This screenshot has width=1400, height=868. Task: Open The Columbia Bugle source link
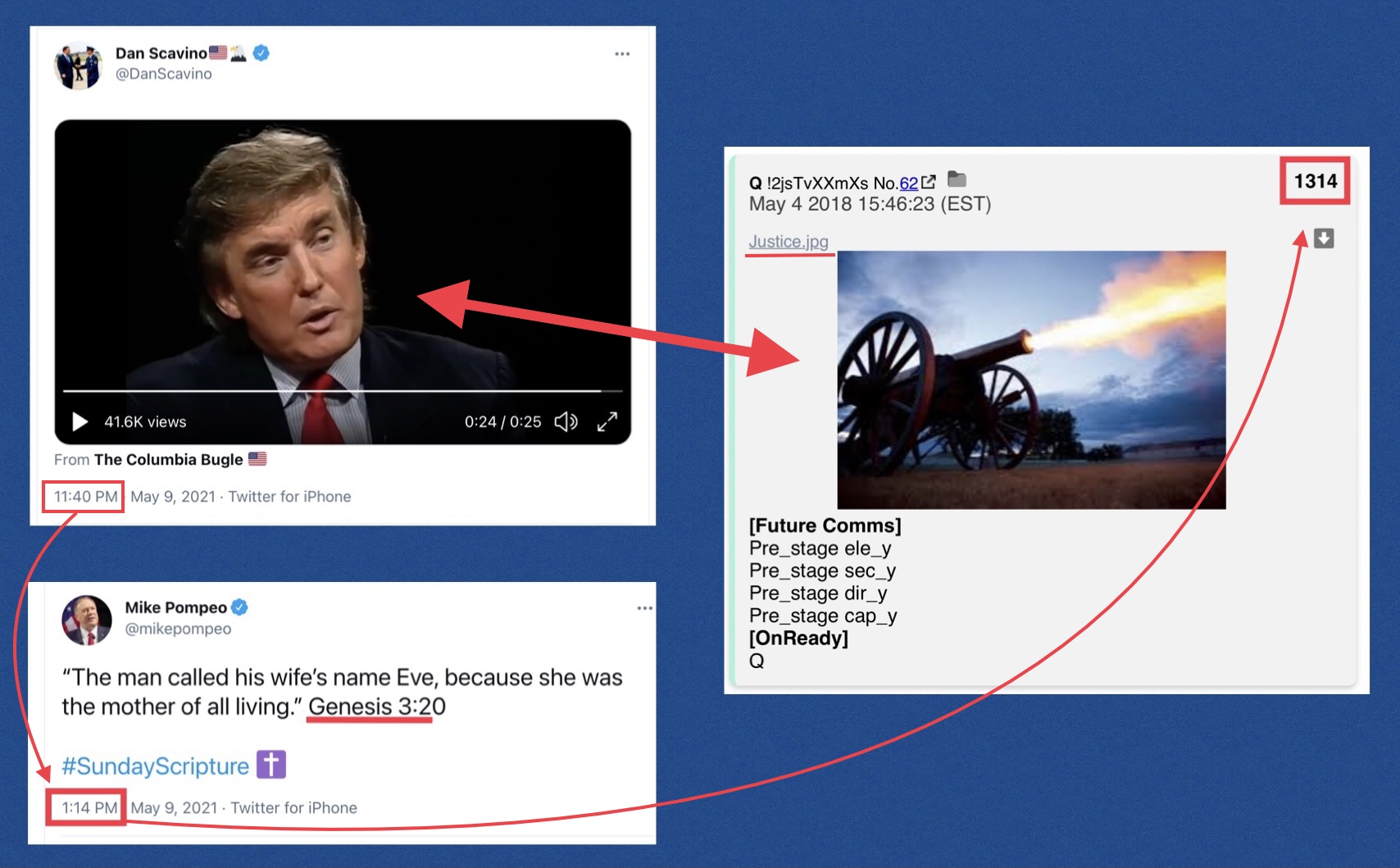tap(168, 460)
